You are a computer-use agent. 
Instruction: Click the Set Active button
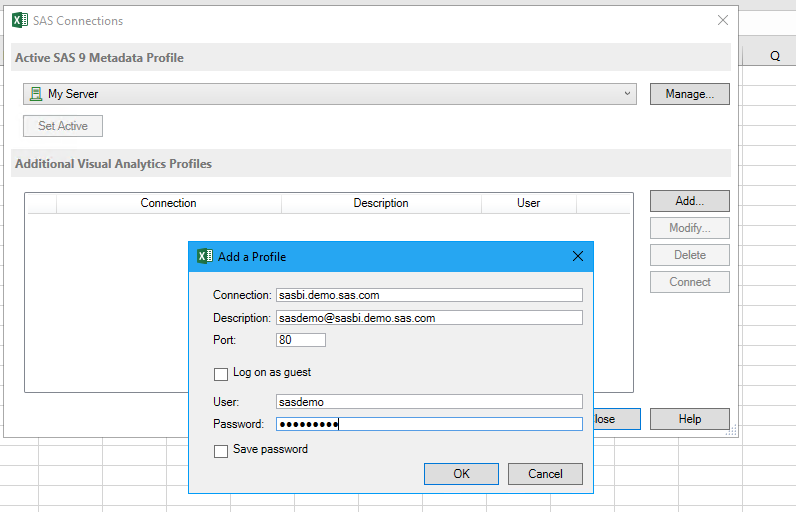[x=63, y=126]
